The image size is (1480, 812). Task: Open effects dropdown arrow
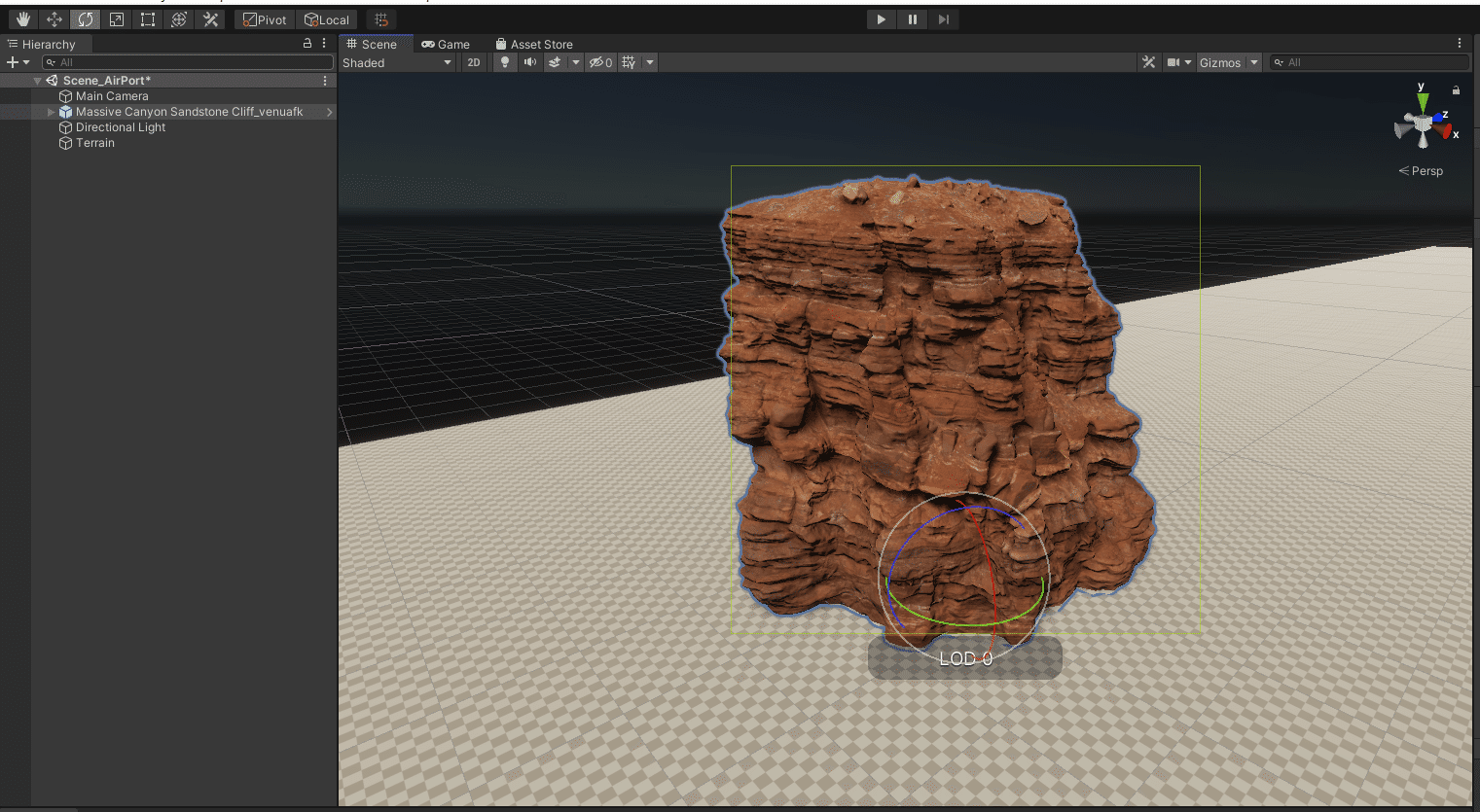576,62
